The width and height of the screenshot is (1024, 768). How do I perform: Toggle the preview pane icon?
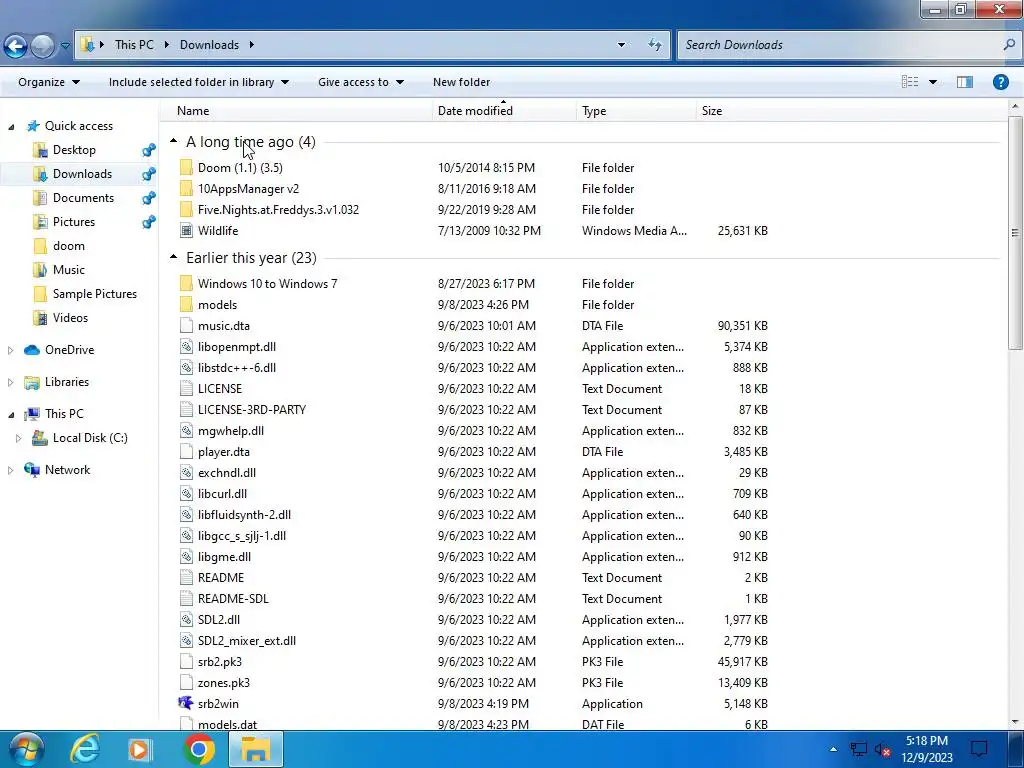[965, 82]
